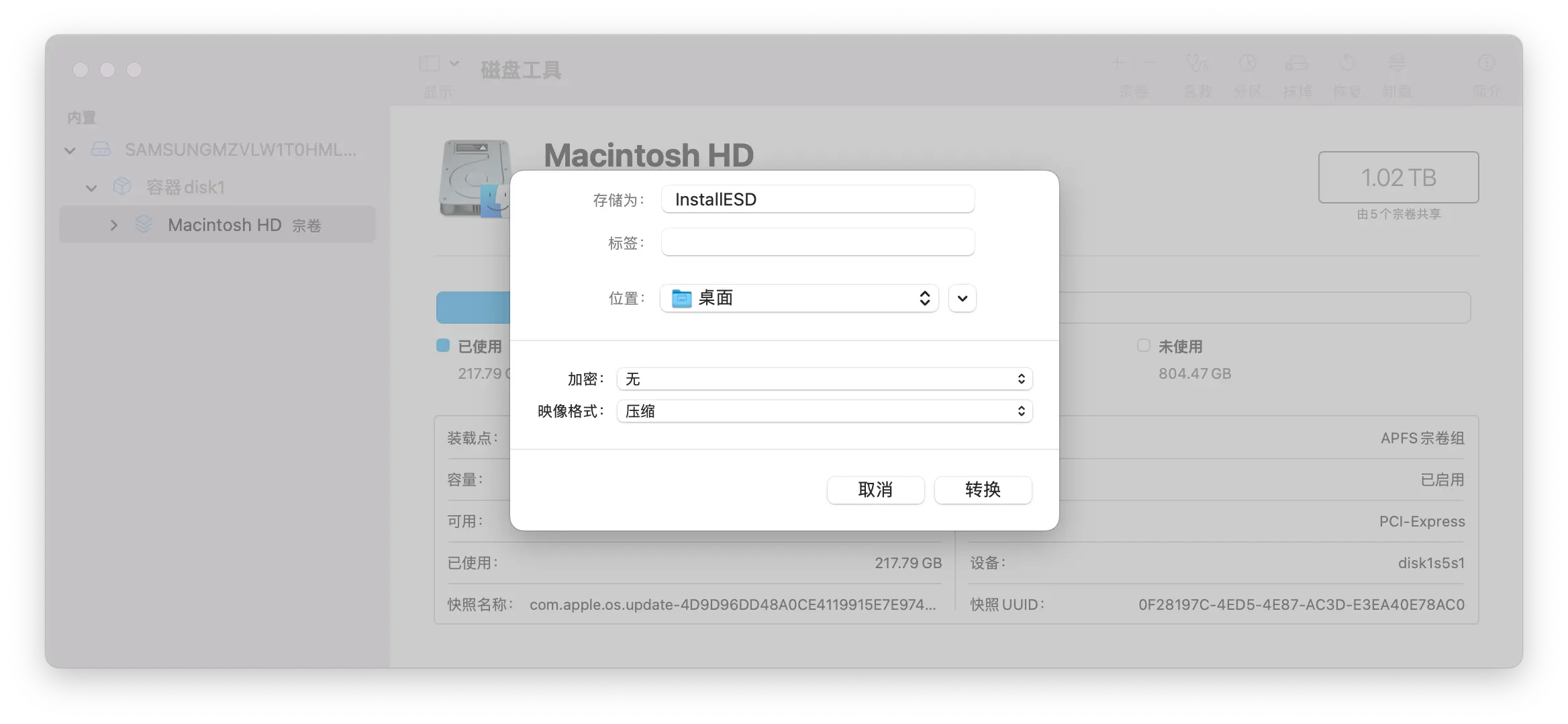Click the 设备 label in info table
Viewport: 1568px width, 724px height.
(987, 563)
